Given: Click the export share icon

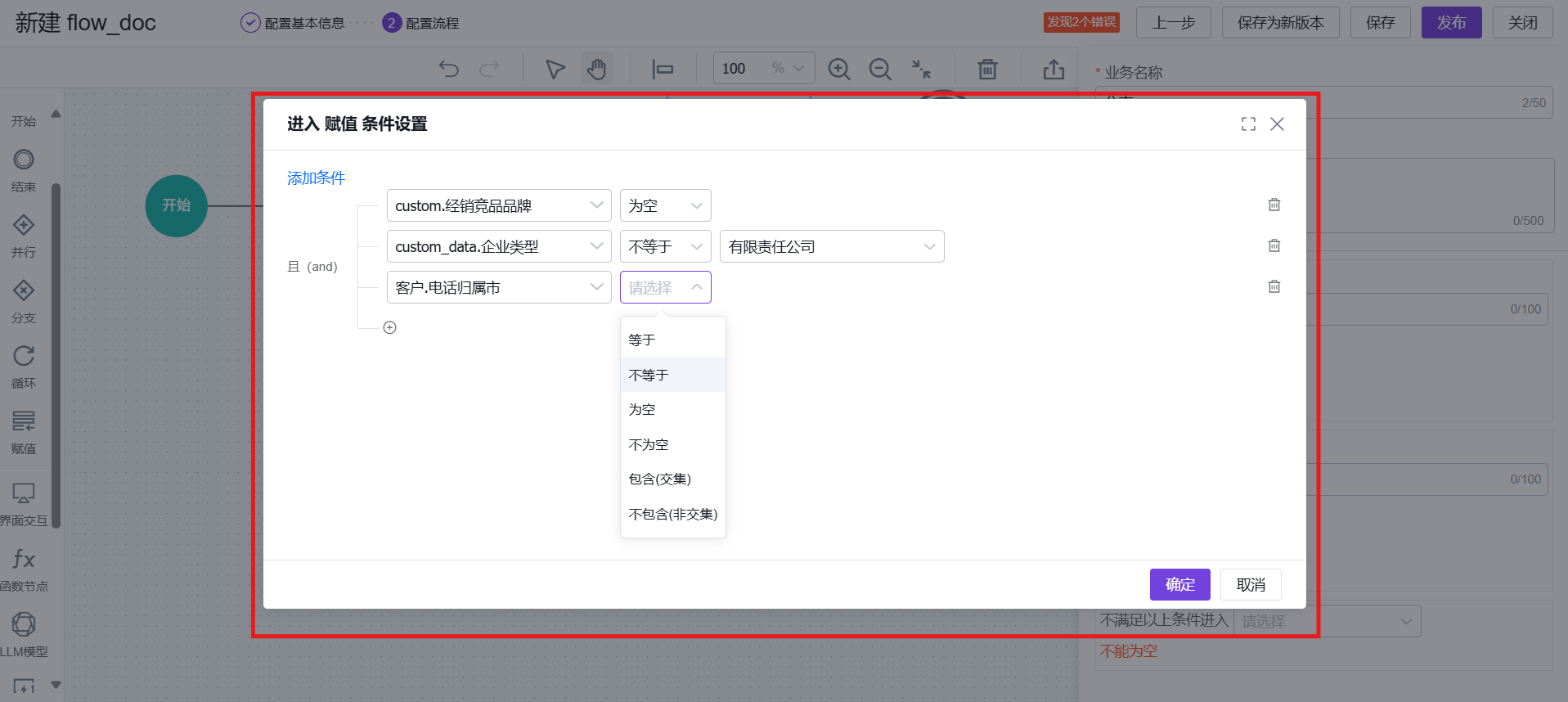Looking at the screenshot, I should [1054, 69].
